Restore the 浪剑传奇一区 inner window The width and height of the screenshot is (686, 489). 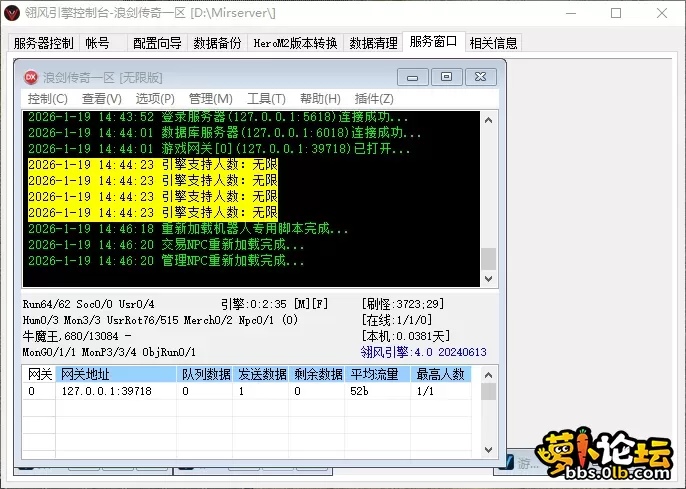coord(446,77)
